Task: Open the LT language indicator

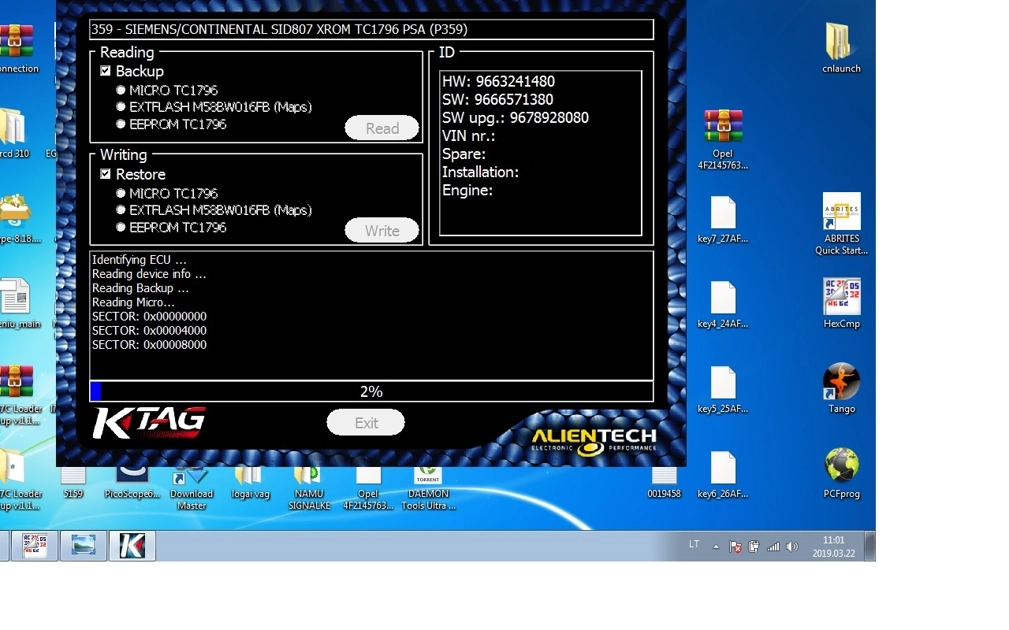Action: 694,544
